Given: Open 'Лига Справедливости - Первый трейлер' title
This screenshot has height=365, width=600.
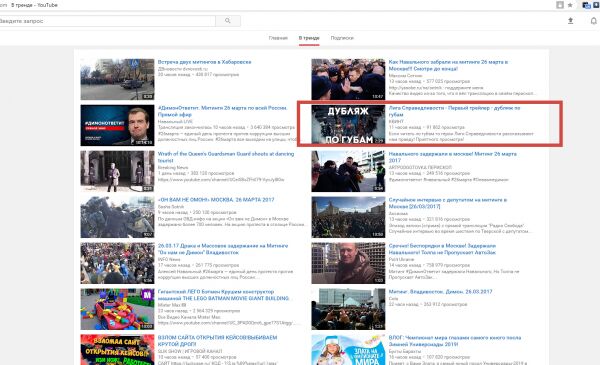Looking at the screenshot, I should 454,111.
